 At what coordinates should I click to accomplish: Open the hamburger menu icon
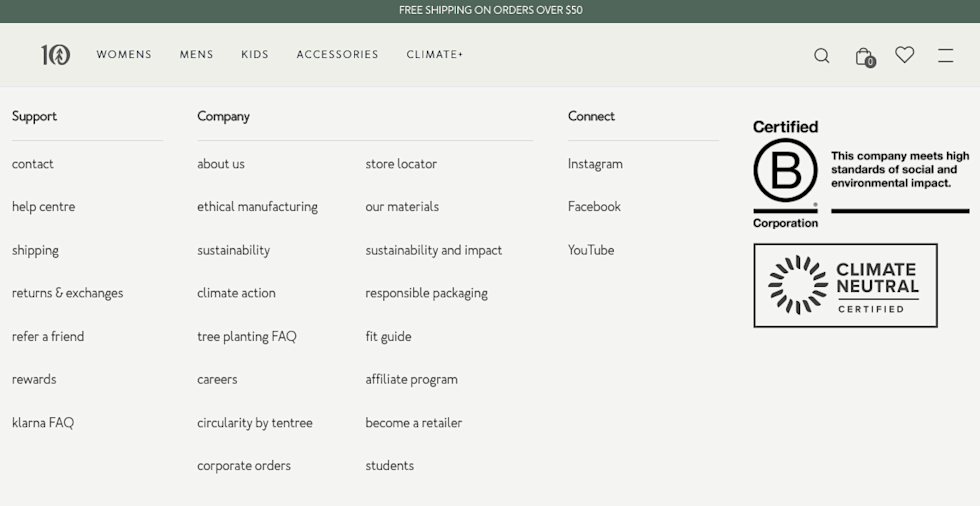(945, 56)
